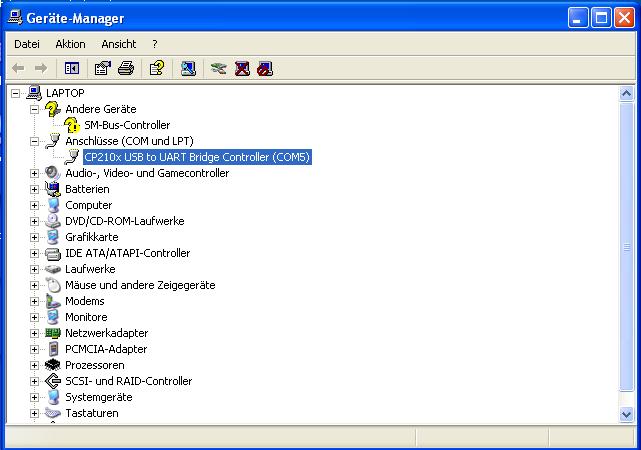Click the Andere Geräte question-mark icon
The image size is (641, 450).
click(x=53, y=109)
